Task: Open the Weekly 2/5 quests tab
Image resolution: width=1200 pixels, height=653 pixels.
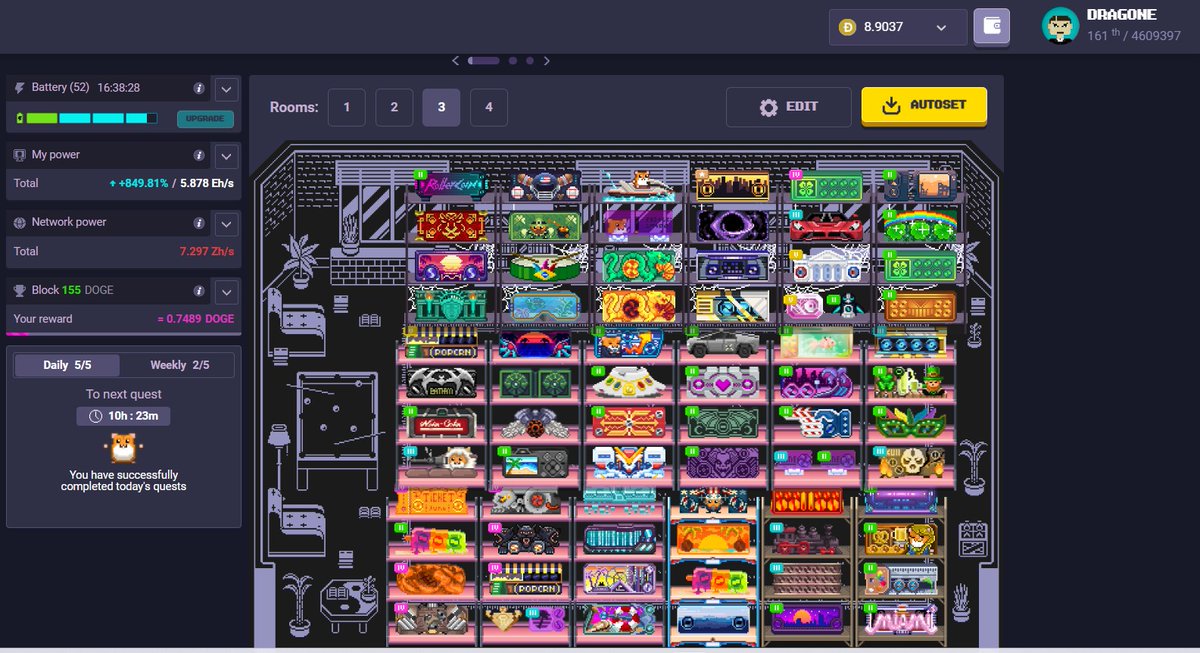Action: click(180, 365)
